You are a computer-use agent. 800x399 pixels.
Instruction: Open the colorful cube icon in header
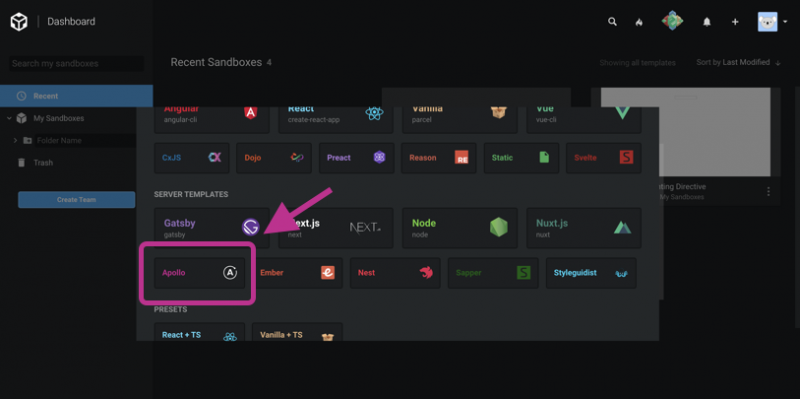click(672, 21)
